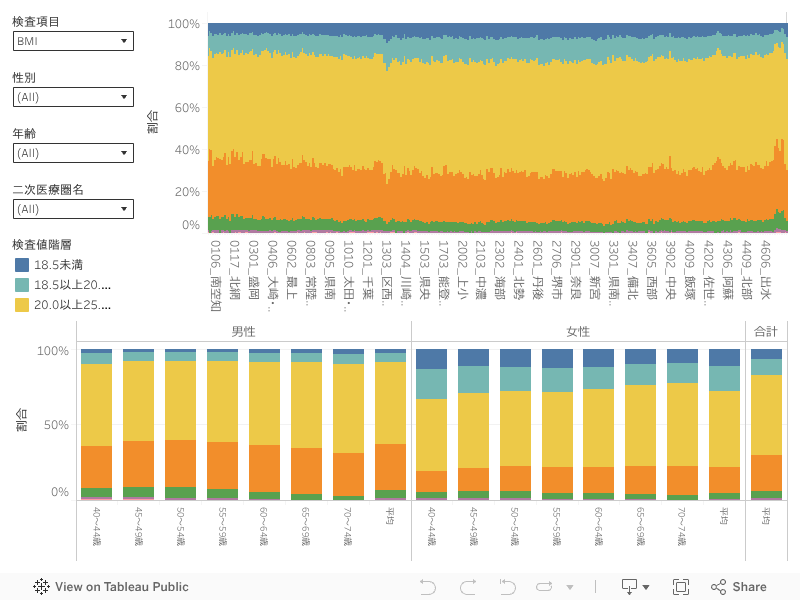Click the 2901_奈良 axis label

(576, 269)
